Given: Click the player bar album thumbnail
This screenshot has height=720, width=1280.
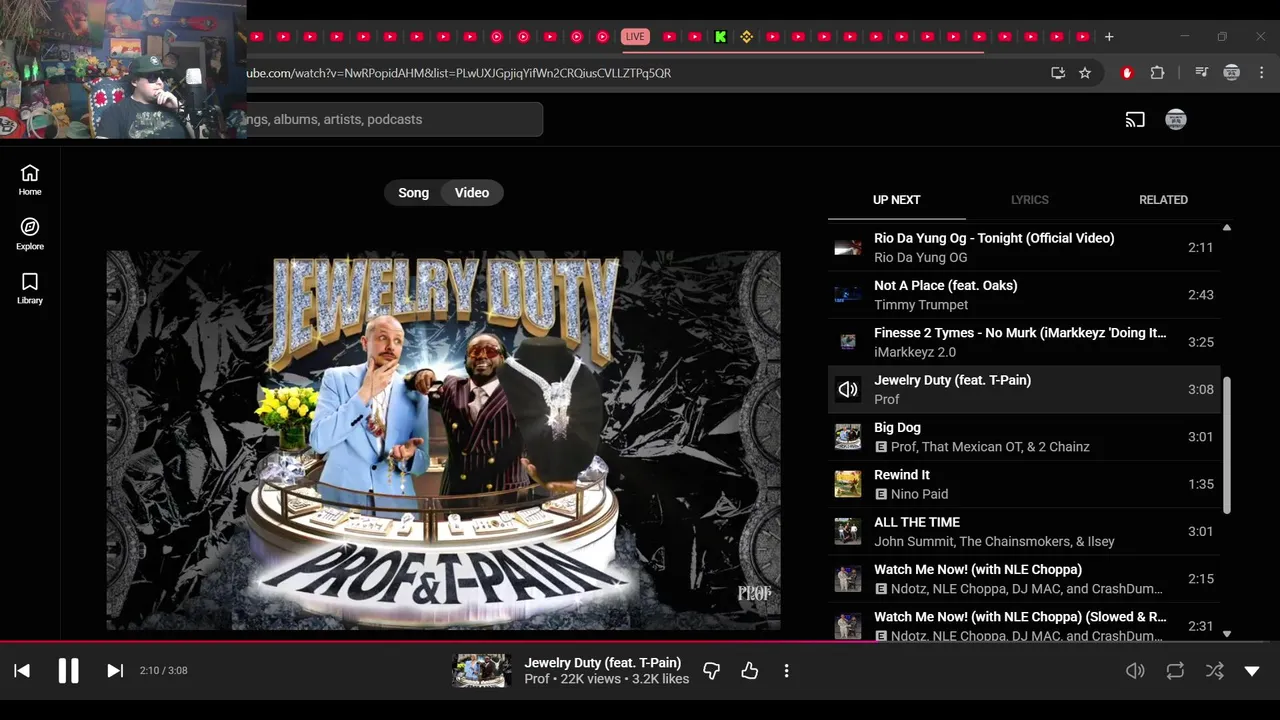Looking at the screenshot, I should (482, 671).
